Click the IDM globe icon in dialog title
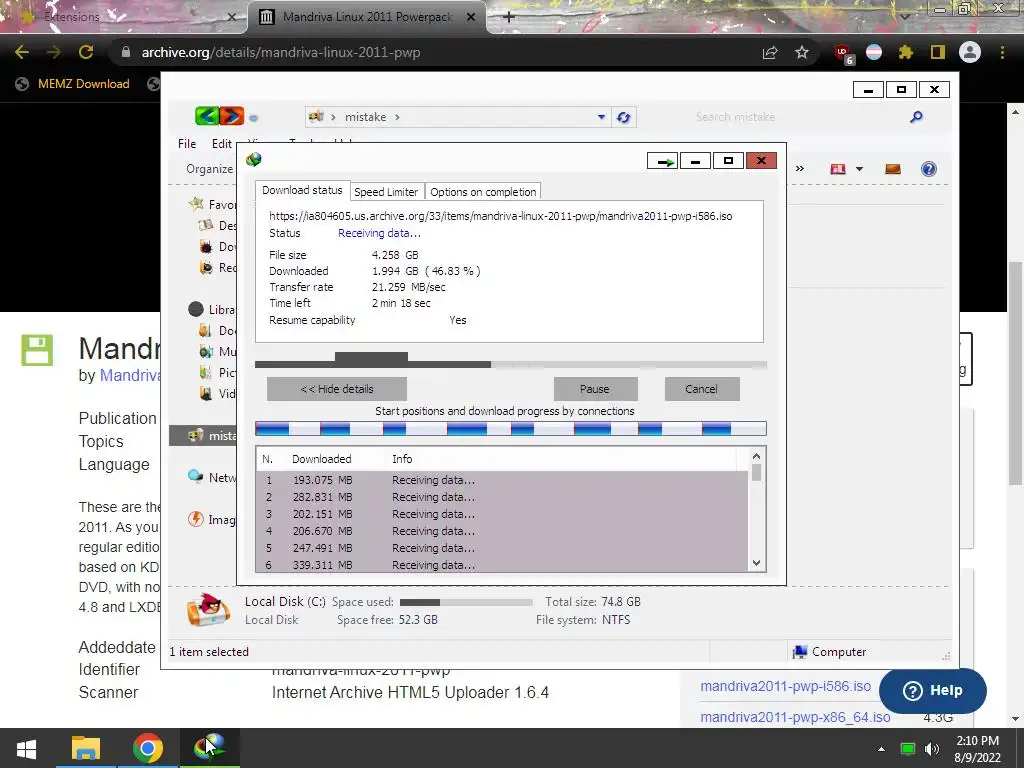The width and height of the screenshot is (1024, 768). coord(254,159)
